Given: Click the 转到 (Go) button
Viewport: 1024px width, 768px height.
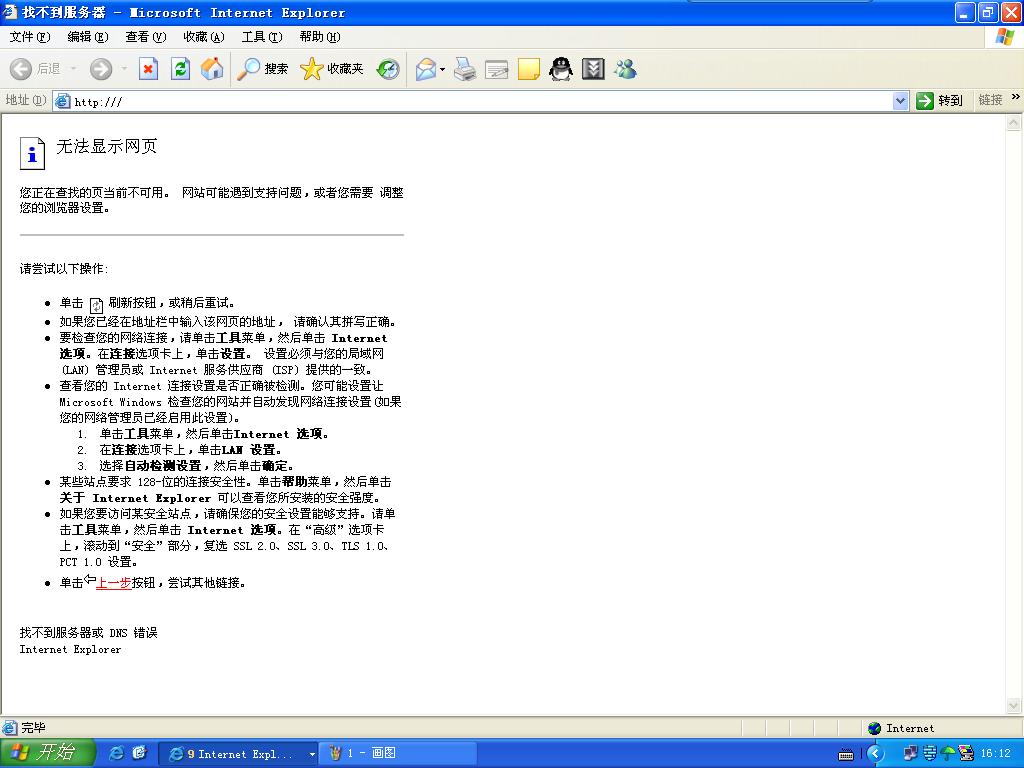Looking at the screenshot, I should point(940,101).
